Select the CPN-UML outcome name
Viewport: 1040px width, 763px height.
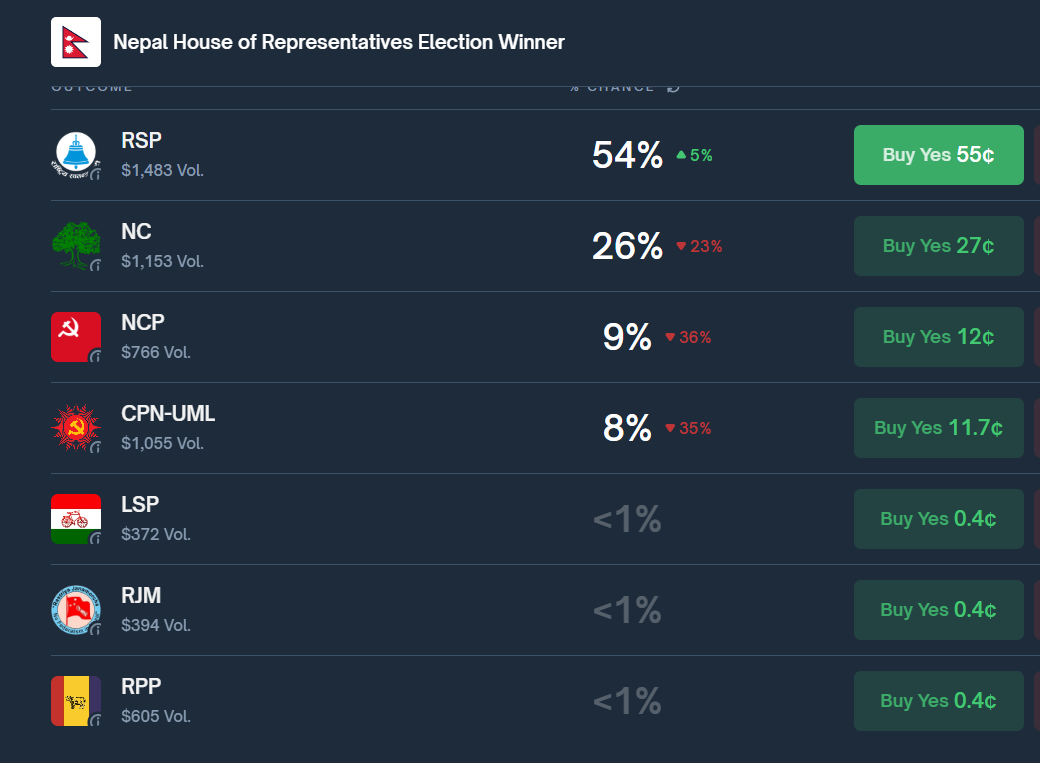click(x=168, y=414)
